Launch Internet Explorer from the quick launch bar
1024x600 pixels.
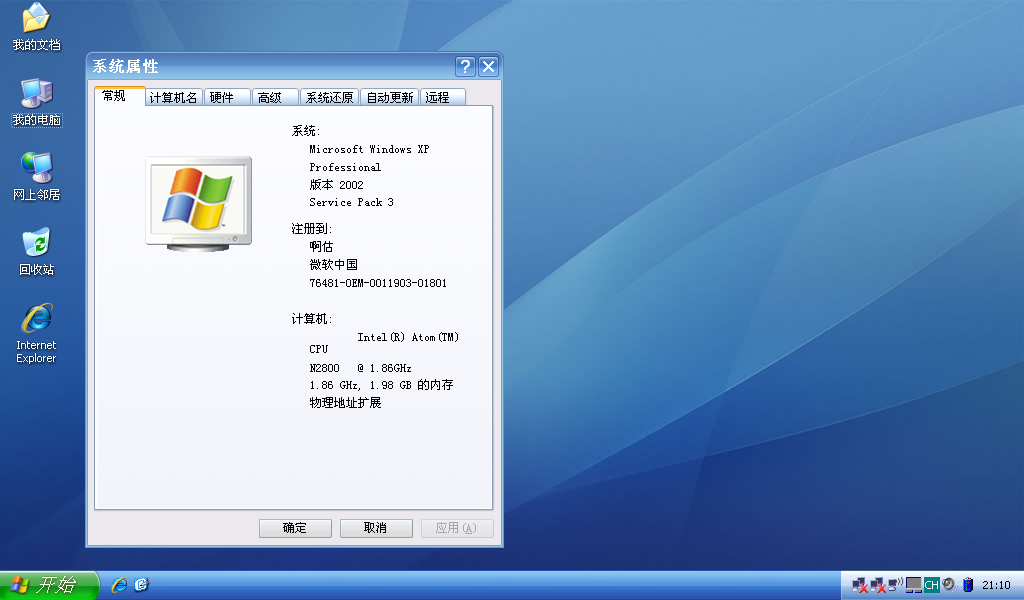coord(120,585)
